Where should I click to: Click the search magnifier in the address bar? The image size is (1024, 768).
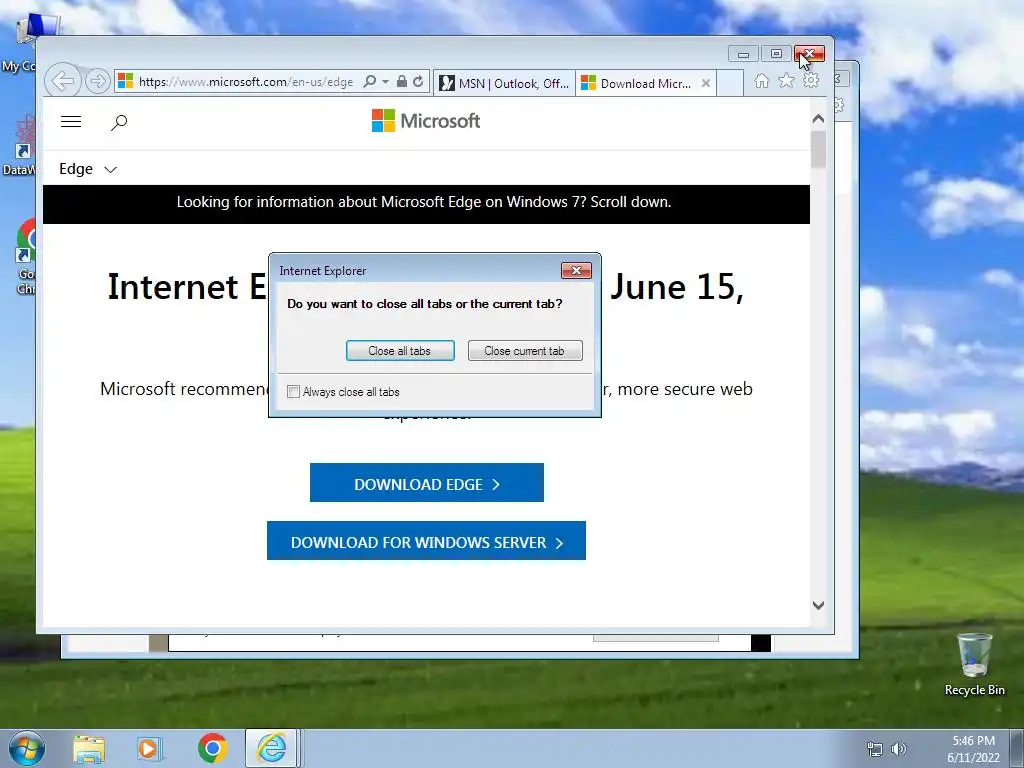pyautogui.click(x=370, y=82)
